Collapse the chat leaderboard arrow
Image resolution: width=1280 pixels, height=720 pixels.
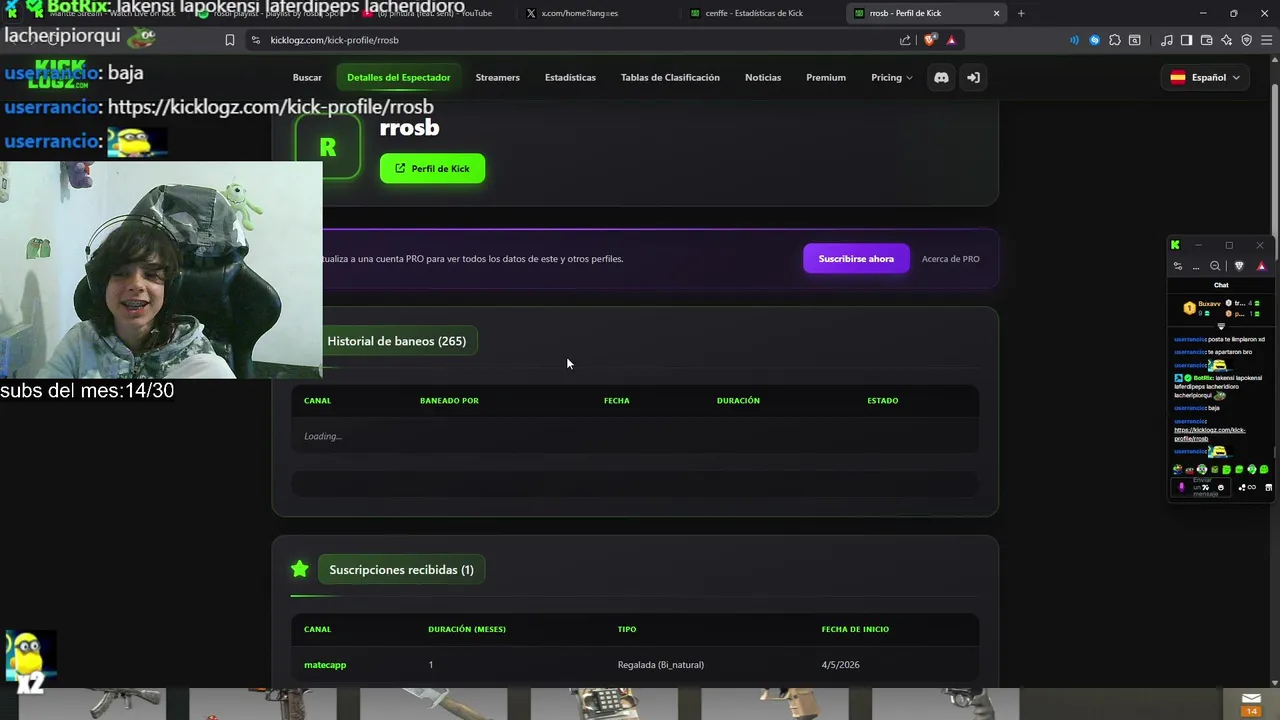pos(1221,327)
